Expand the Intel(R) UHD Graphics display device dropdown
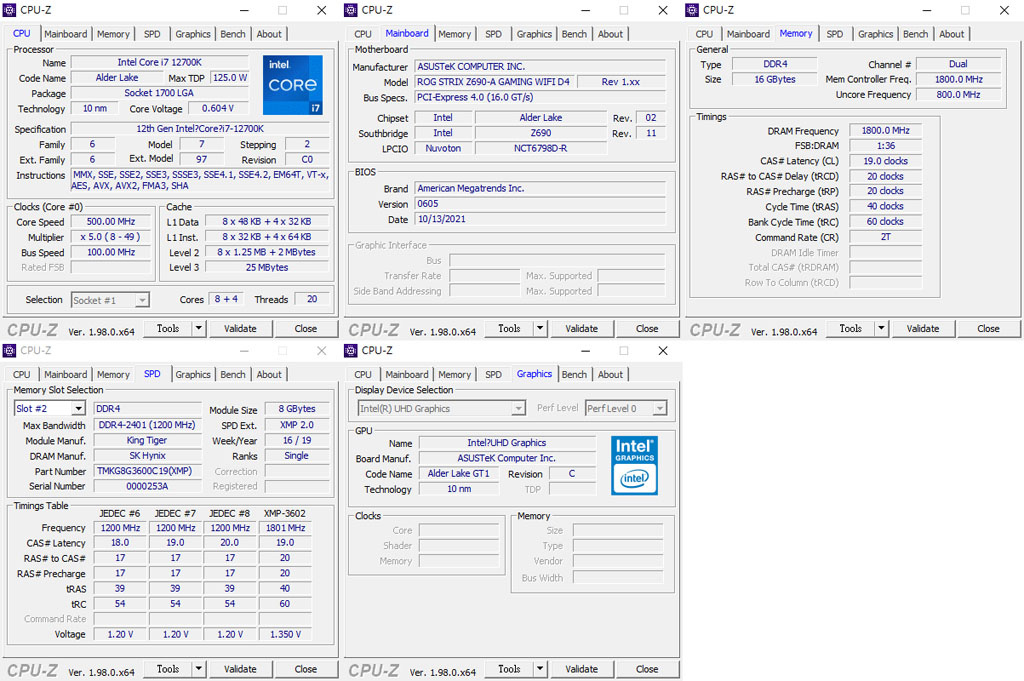The image size is (1024, 681). click(518, 409)
